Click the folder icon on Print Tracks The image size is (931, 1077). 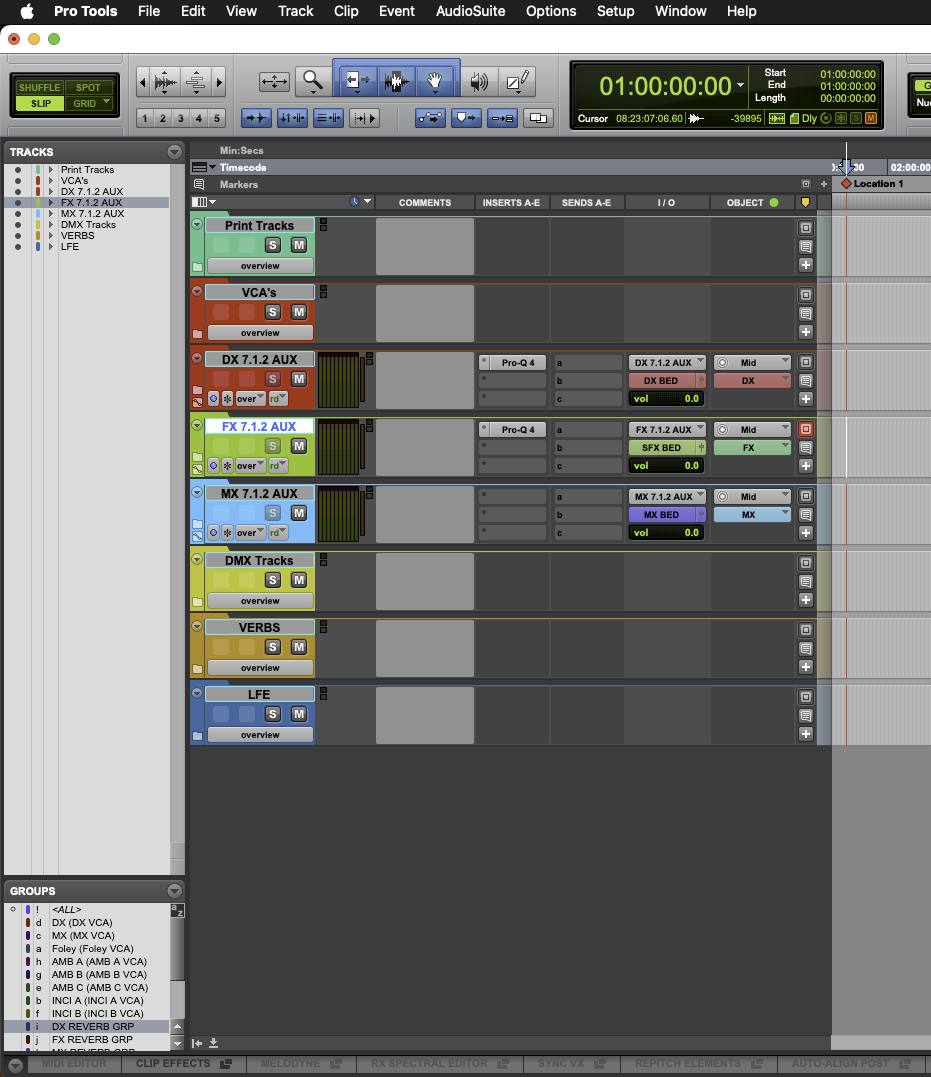point(197,267)
